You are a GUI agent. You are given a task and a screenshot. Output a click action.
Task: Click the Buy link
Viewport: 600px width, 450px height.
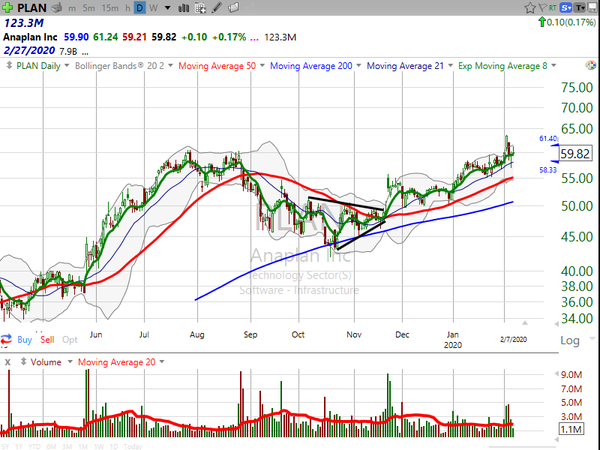[x=24, y=339]
